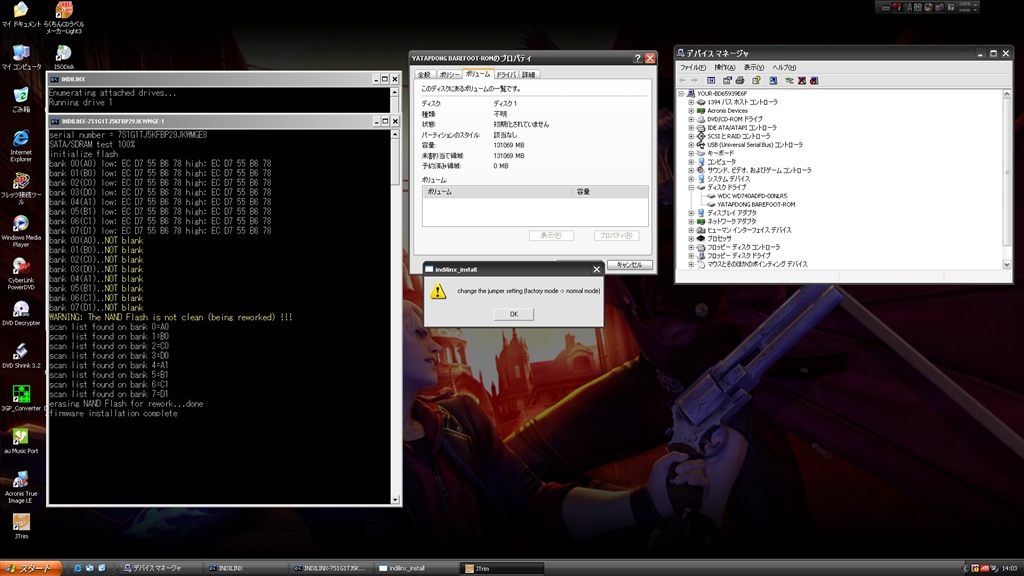Image resolution: width=1024 pixels, height=576 pixels.
Task: Click the print toolbar icon in Device Manager
Action: coord(741,80)
